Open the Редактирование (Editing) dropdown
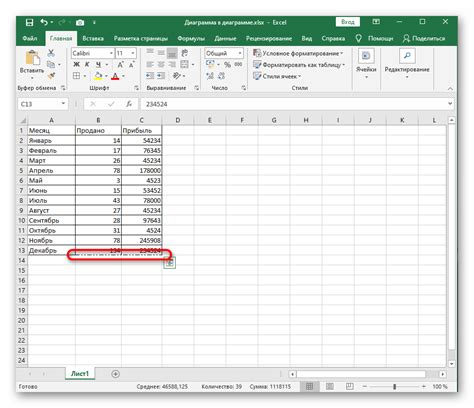Viewport: 474px width, 408px height. point(407,64)
